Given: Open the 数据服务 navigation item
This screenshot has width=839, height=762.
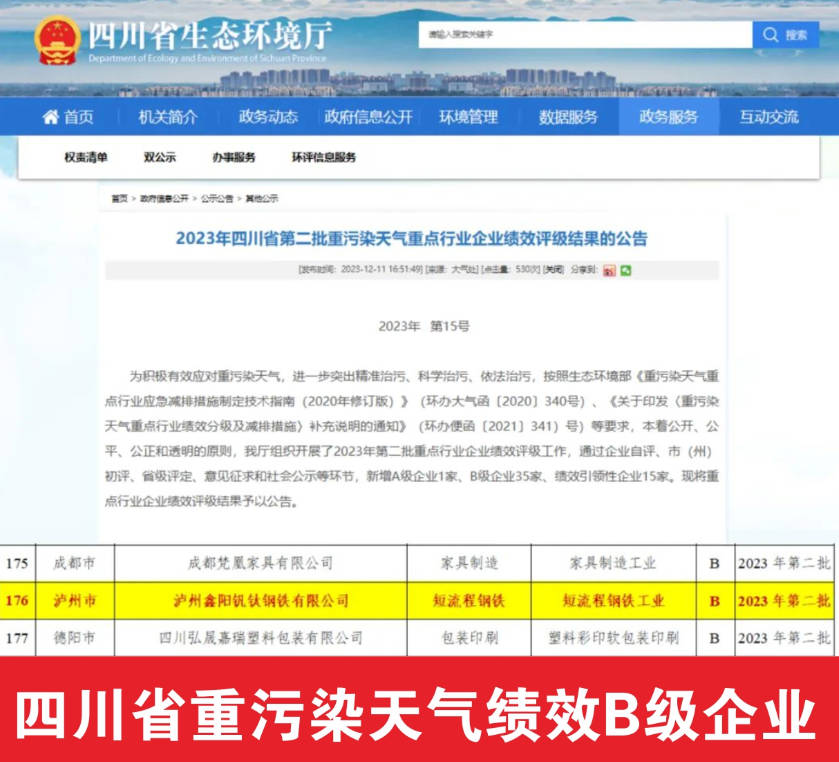Looking at the screenshot, I should 568,117.
